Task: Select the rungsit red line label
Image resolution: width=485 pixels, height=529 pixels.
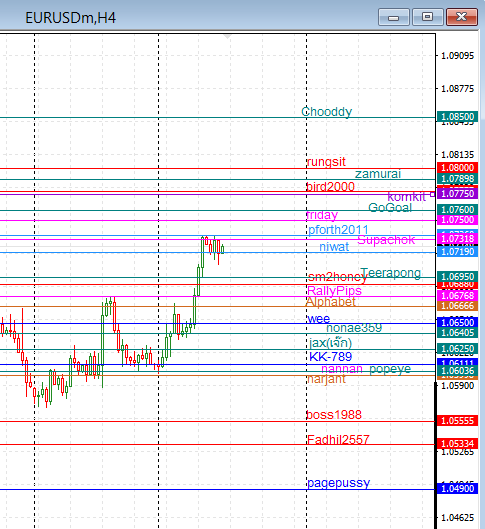Action: point(326,162)
